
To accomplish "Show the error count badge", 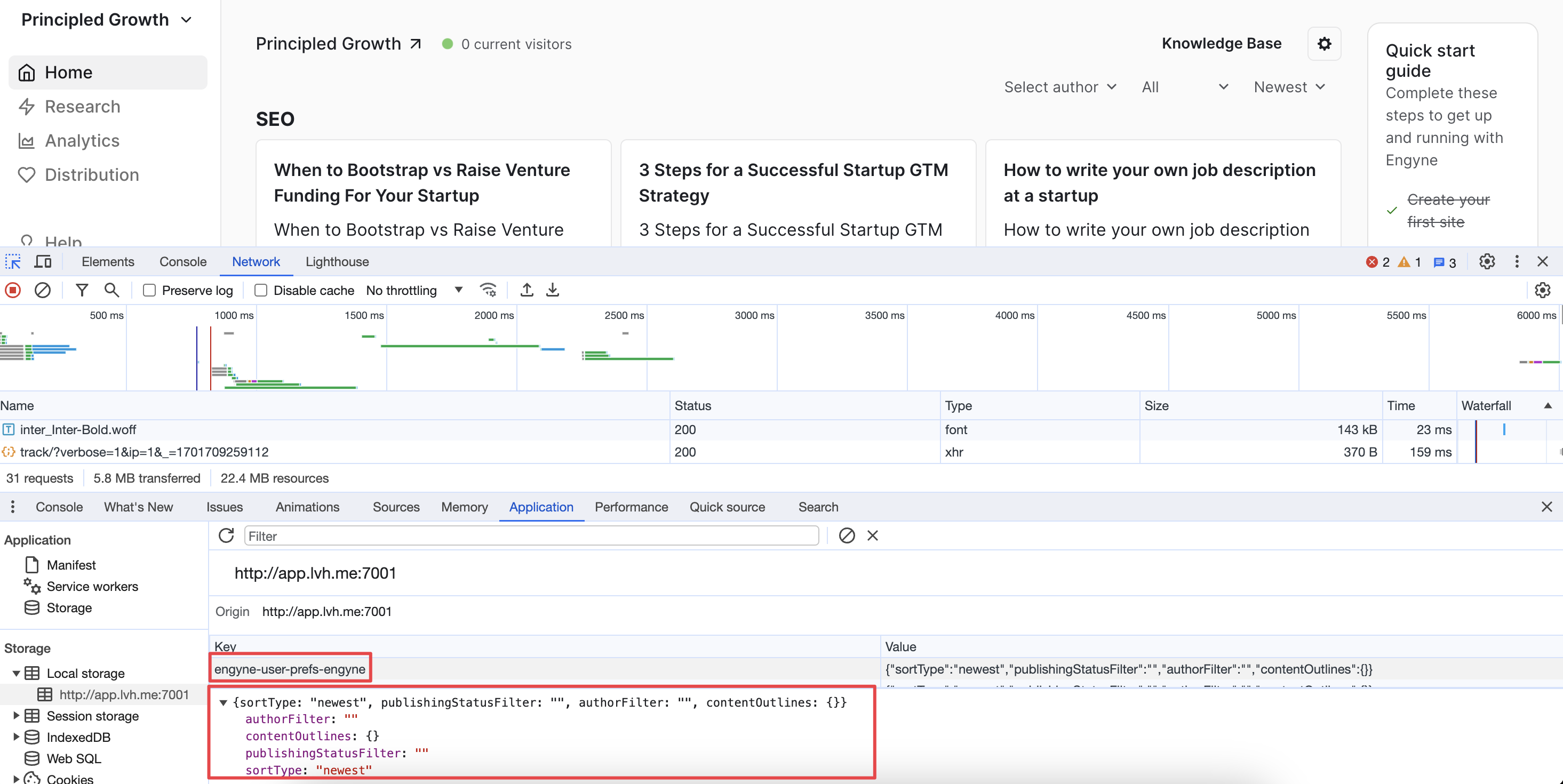I will pyautogui.click(x=1377, y=262).
